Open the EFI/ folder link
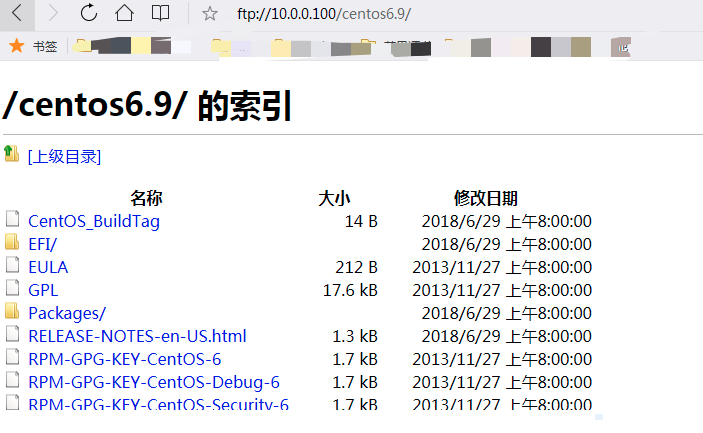Viewport: 703px width, 433px height. coord(43,244)
